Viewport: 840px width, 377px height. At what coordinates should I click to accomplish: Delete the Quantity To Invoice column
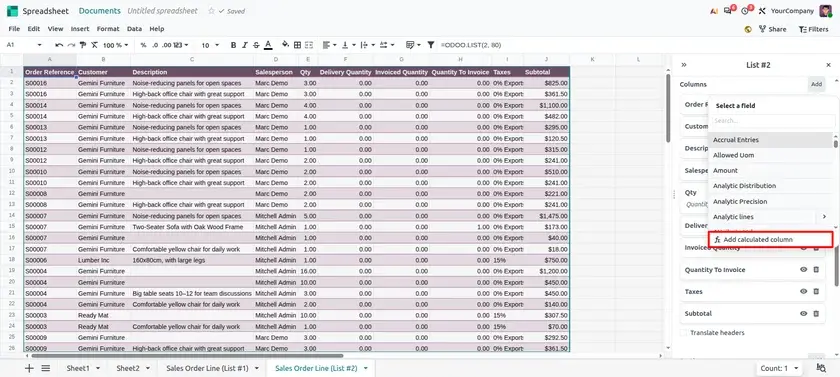(816, 270)
